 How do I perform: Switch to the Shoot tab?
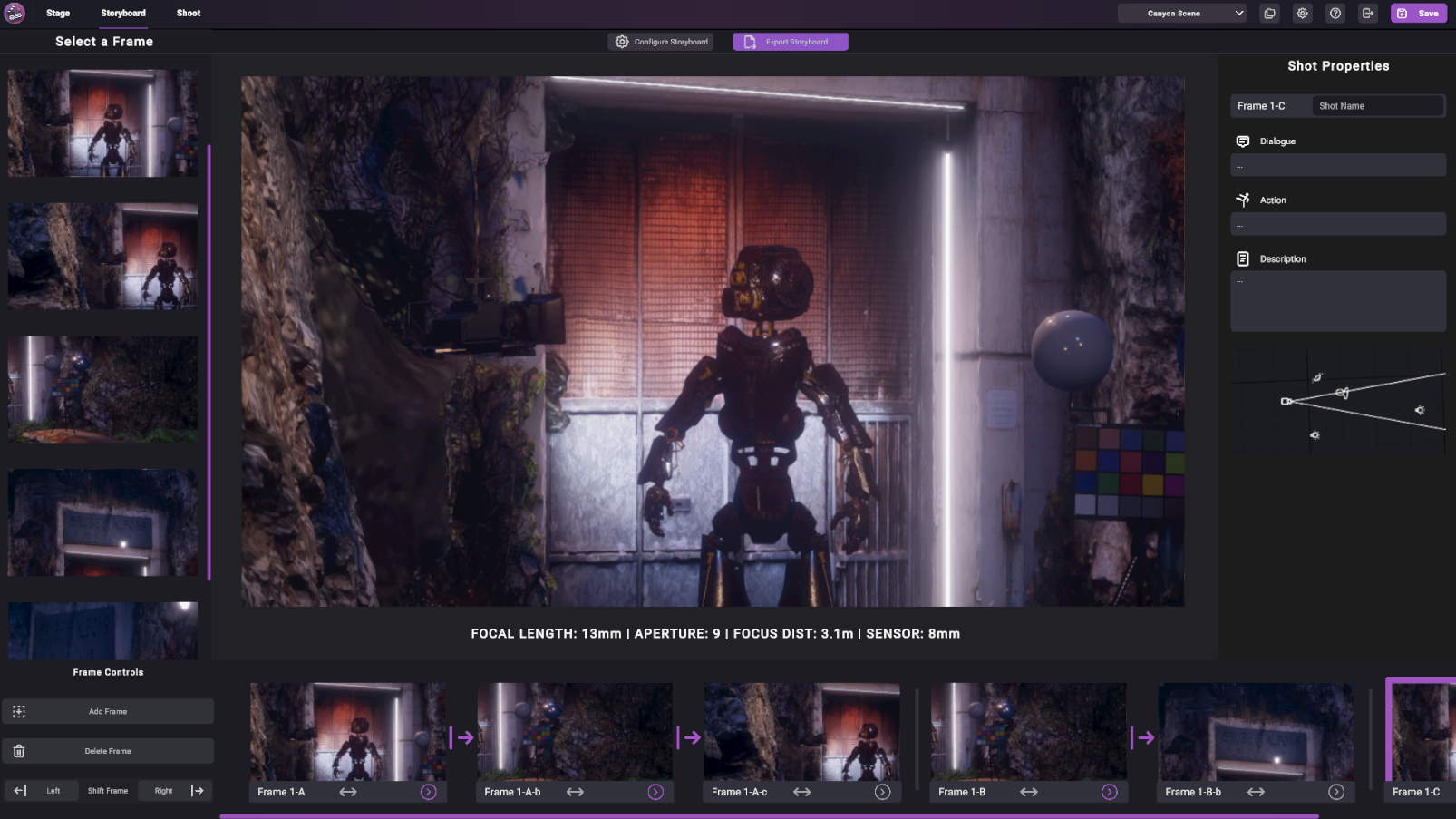[x=188, y=13]
